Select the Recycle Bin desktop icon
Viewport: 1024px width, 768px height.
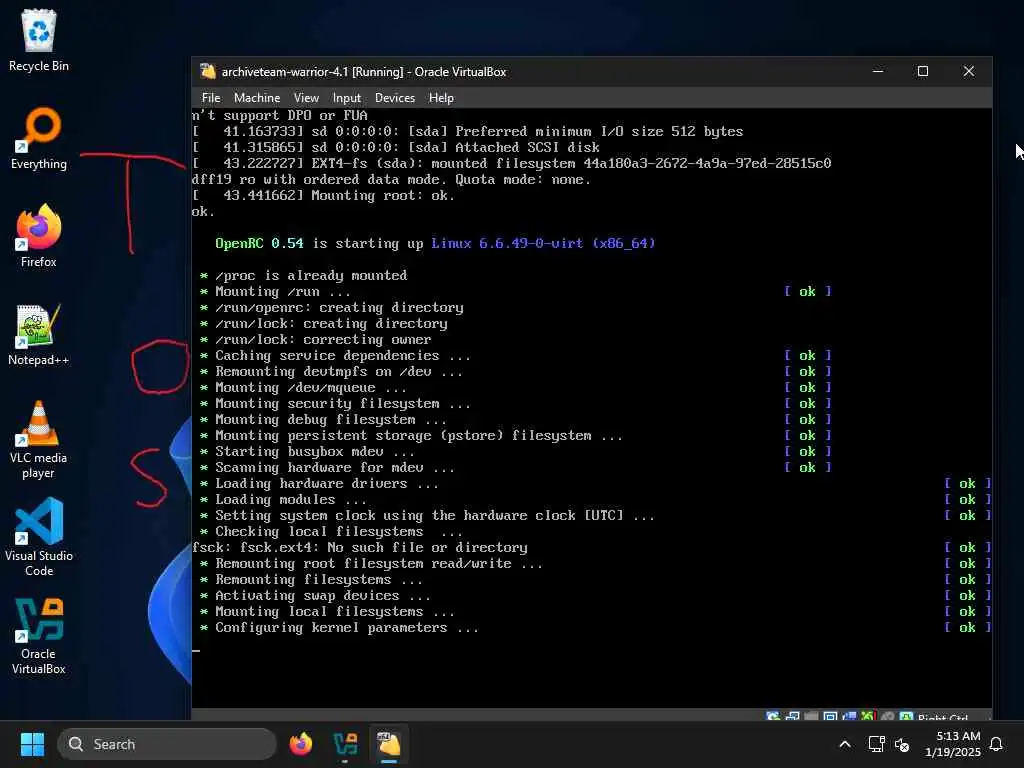point(39,40)
